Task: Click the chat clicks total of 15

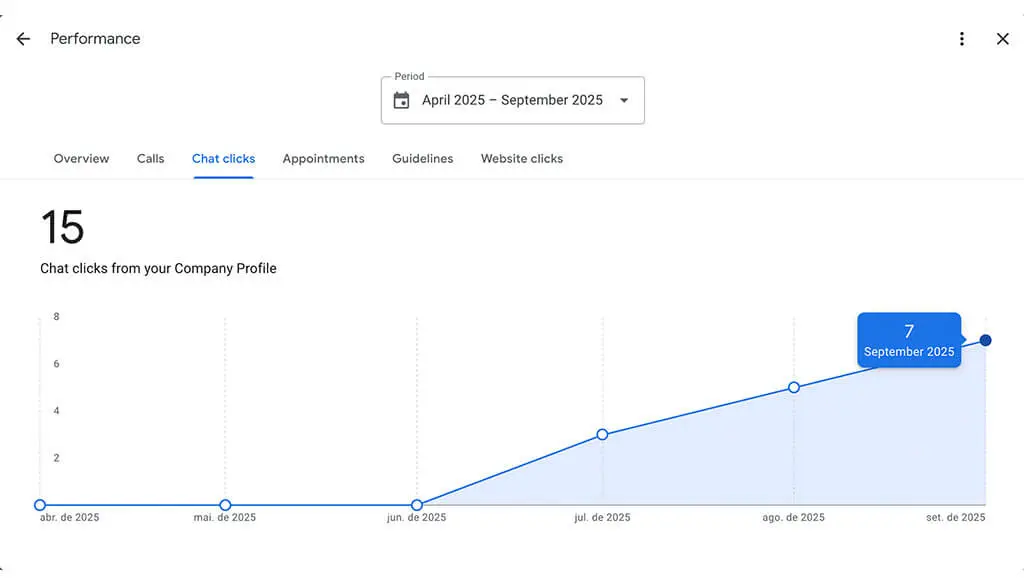Action: [x=64, y=228]
